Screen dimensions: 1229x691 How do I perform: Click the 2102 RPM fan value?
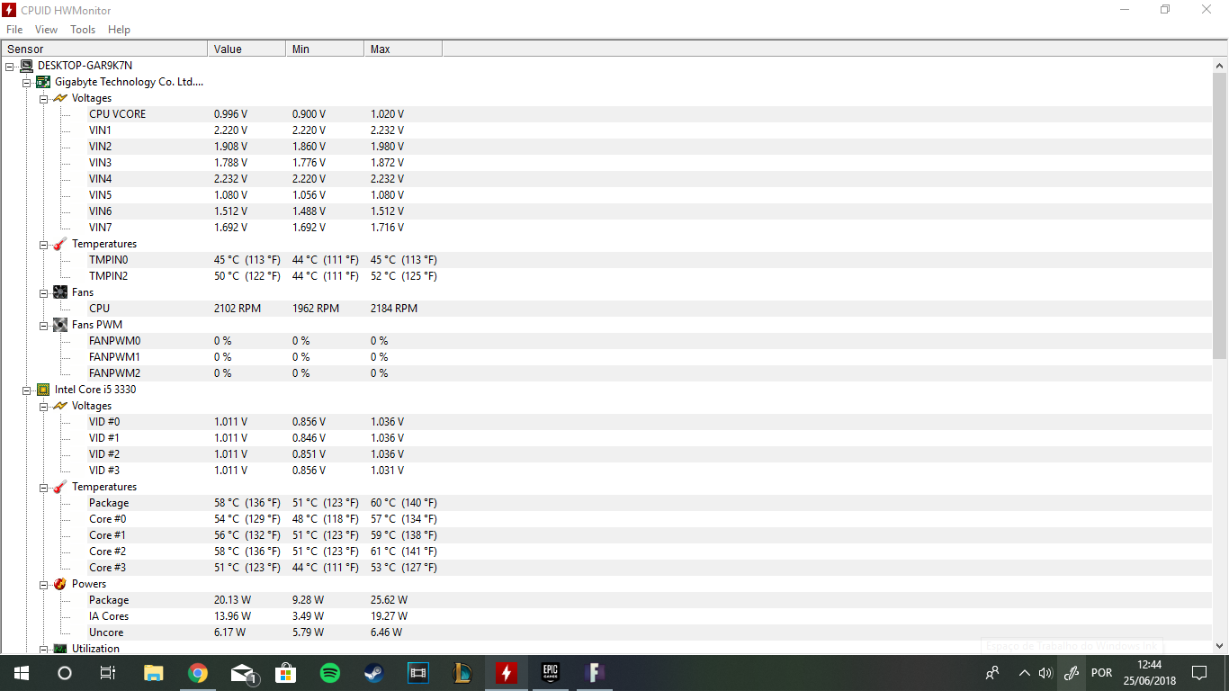tap(237, 309)
